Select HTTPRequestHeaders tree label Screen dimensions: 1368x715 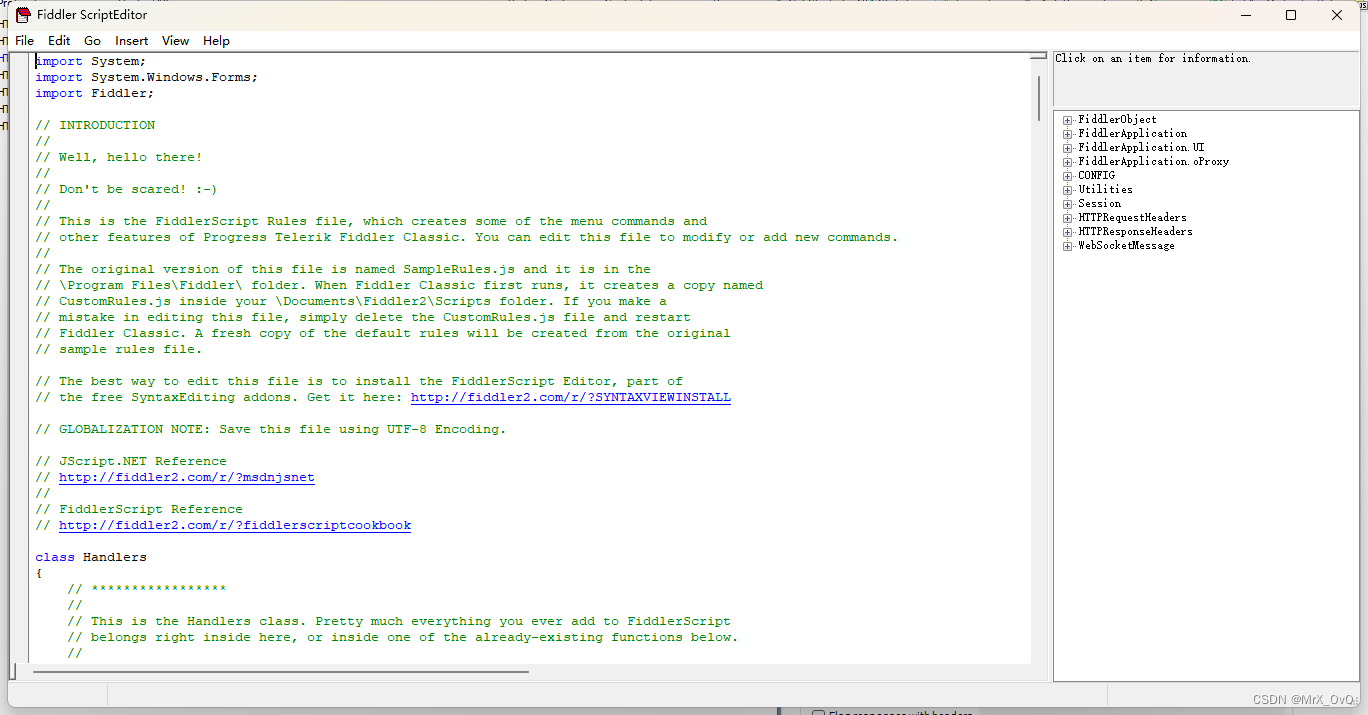pyautogui.click(x=1133, y=218)
